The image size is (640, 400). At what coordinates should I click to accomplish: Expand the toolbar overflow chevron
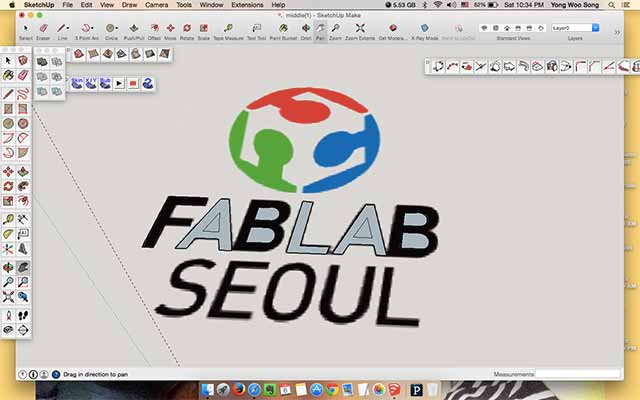[x=617, y=32]
